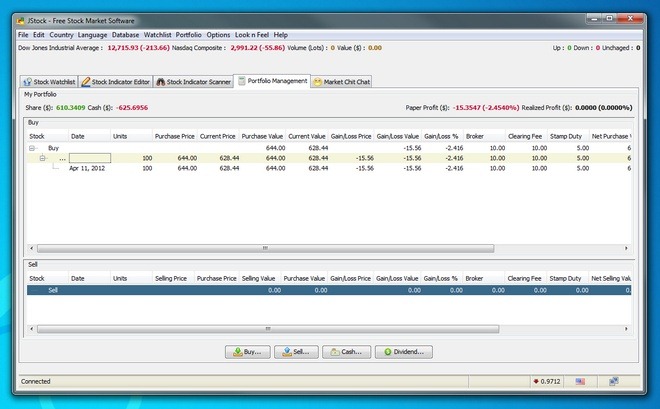The image size is (660, 409).
Task: Click Clearing Fee header in Sell table
Action: point(524,279)
